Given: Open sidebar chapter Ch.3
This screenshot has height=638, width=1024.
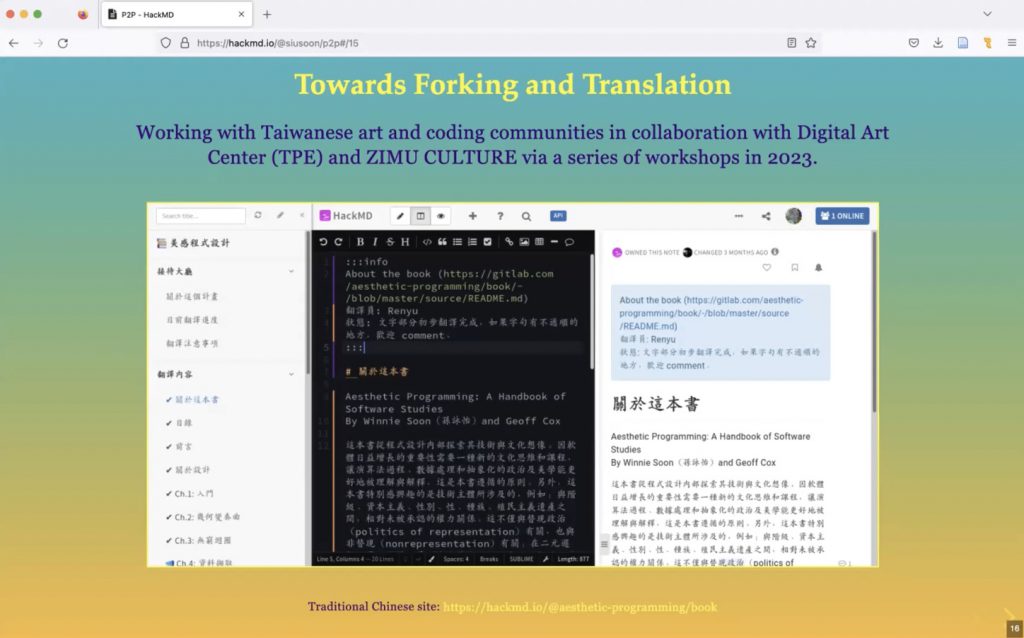Looking at the screenshot, I should coord(202,541).
